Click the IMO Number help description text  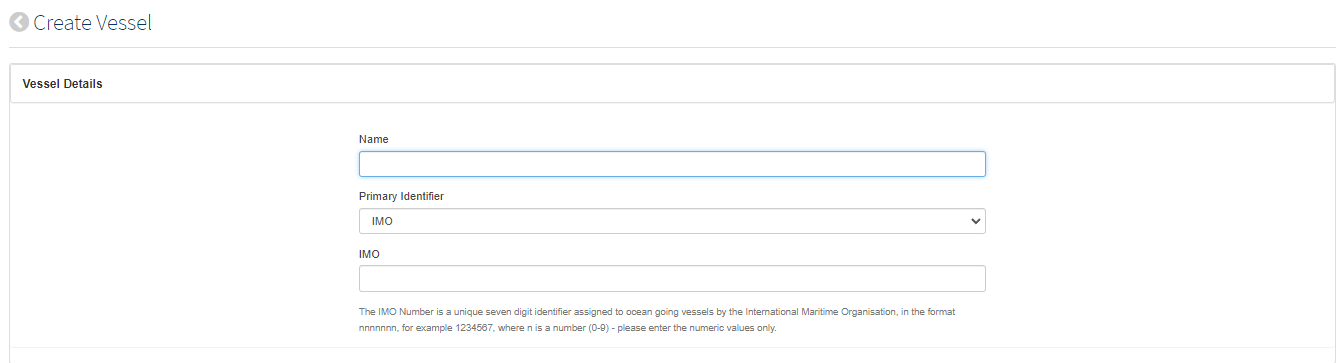tap(657, 320)
